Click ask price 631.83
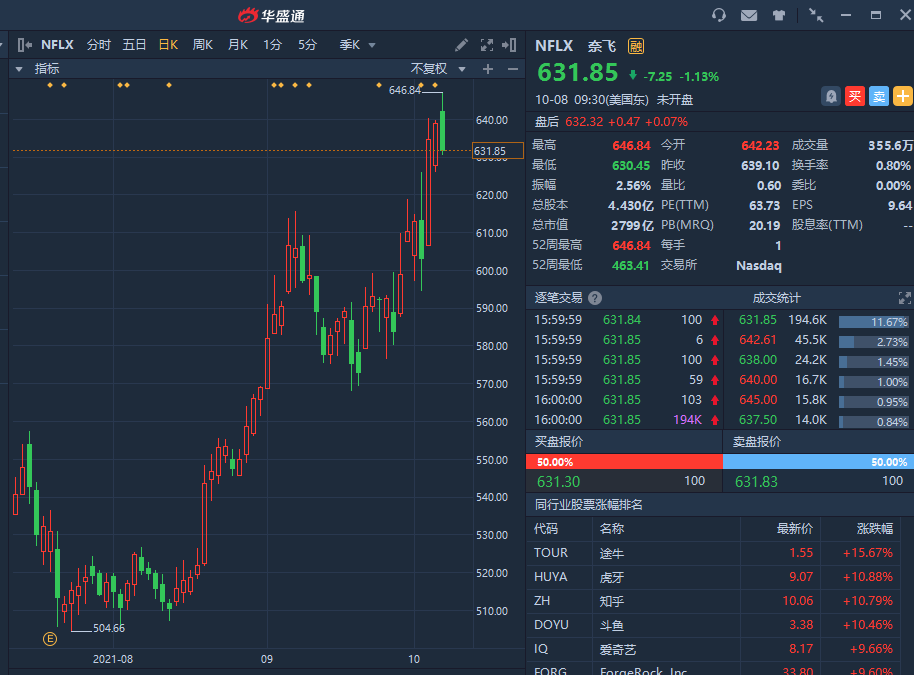The height and width of the screenshot is (675, 914). point(756,482)
